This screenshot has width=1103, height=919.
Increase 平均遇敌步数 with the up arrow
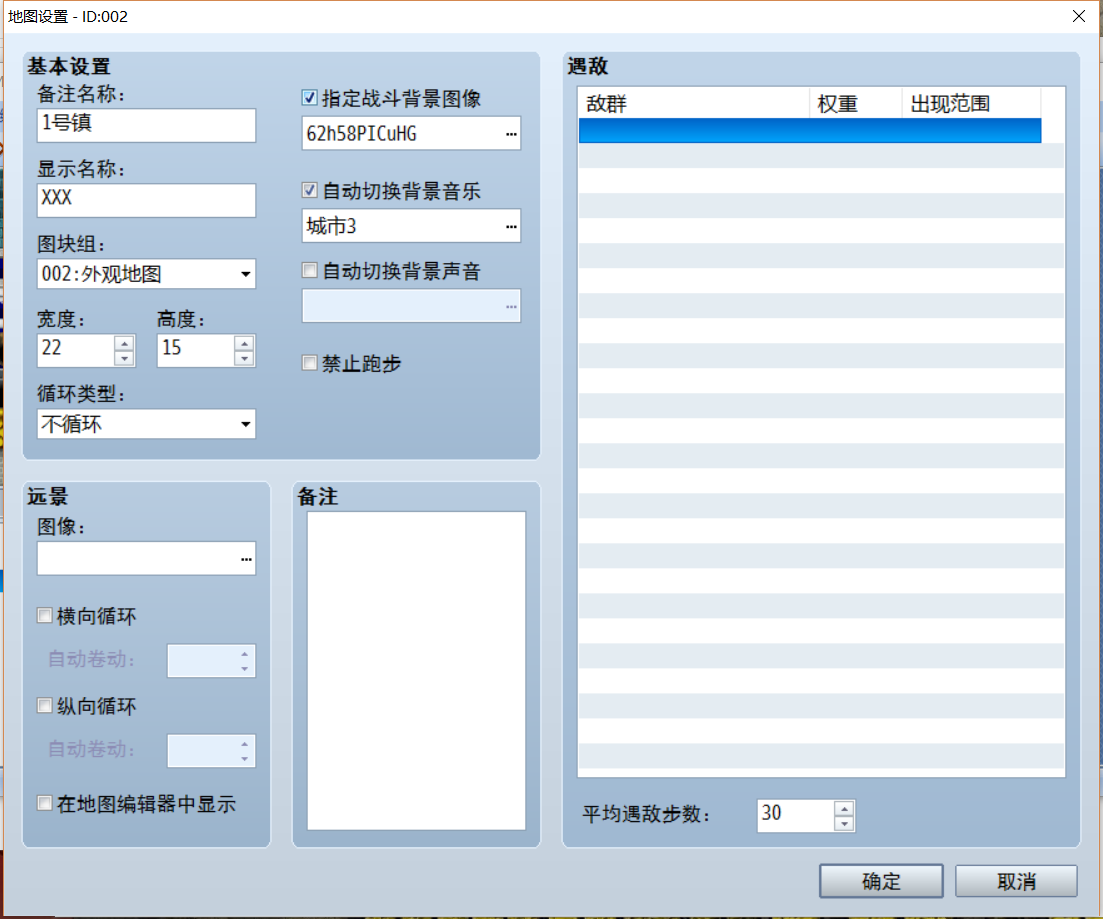click(844, 809)
